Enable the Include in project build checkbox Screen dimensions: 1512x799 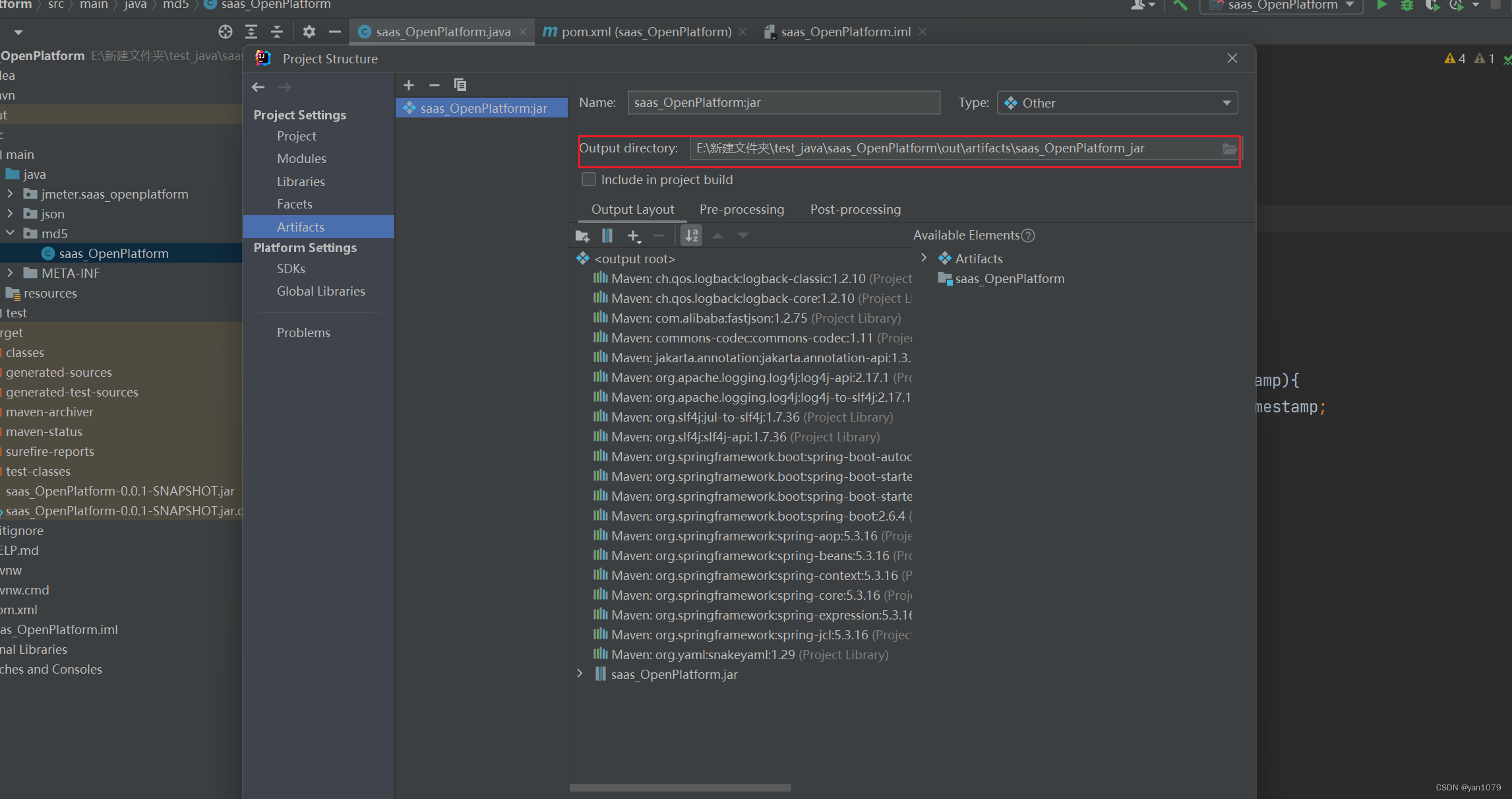click(x=588, y=179)
